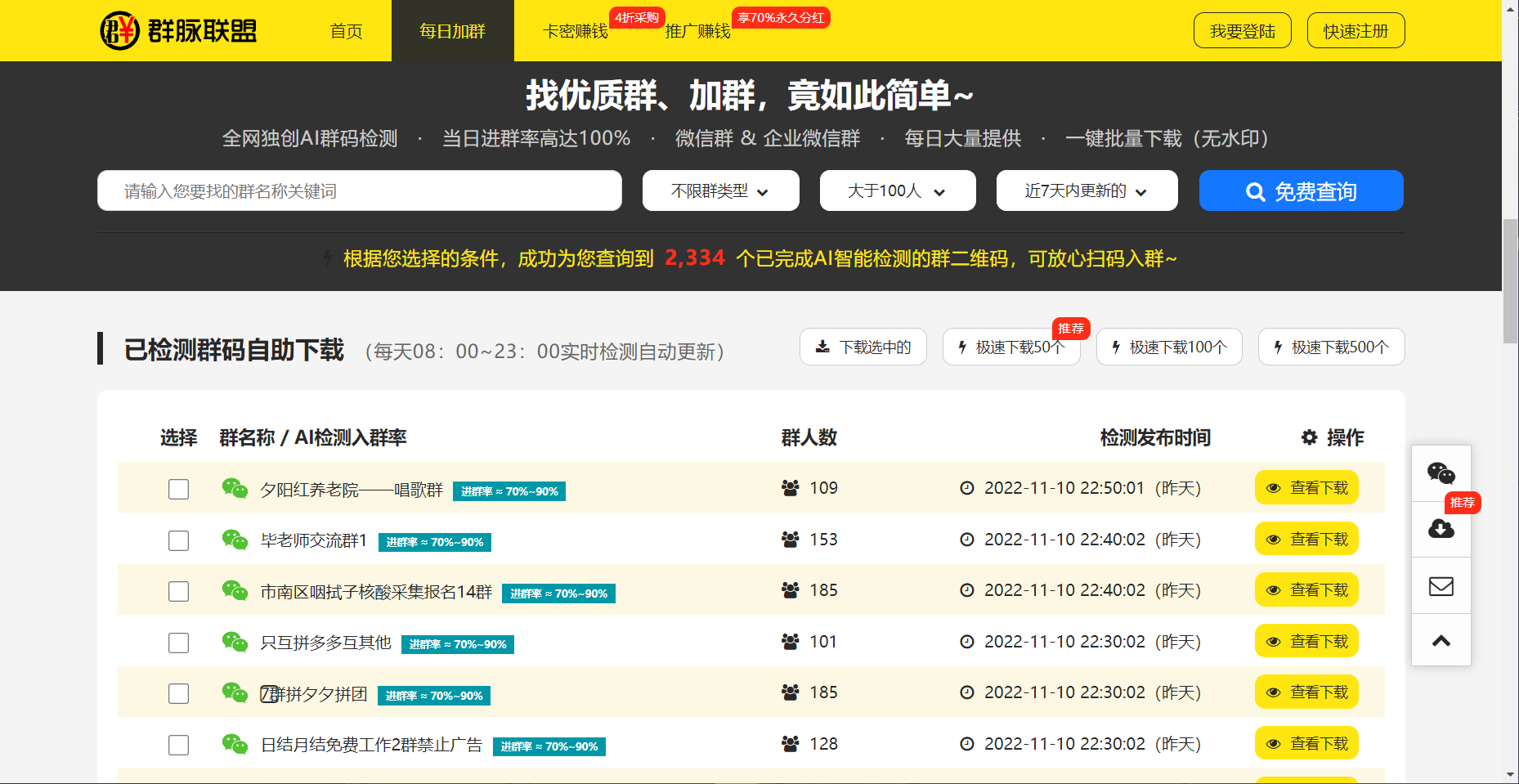Click the cloud download icon in side panel
This screenshot has height=784, width=1519.
pos(1441,529)
